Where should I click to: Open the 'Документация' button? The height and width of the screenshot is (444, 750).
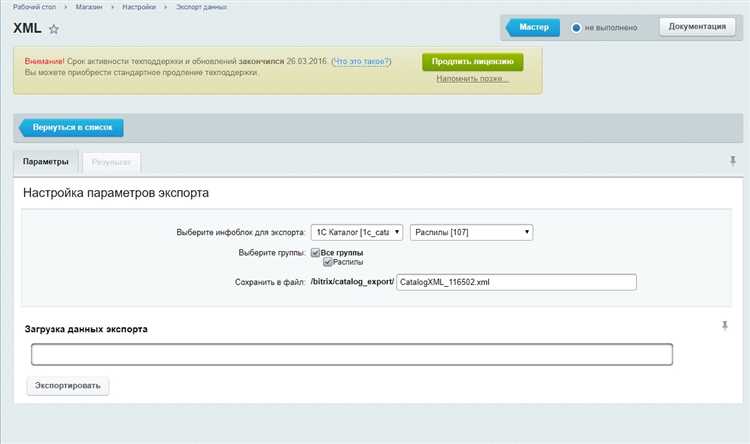pyautogui.click(x=697, y=27)
